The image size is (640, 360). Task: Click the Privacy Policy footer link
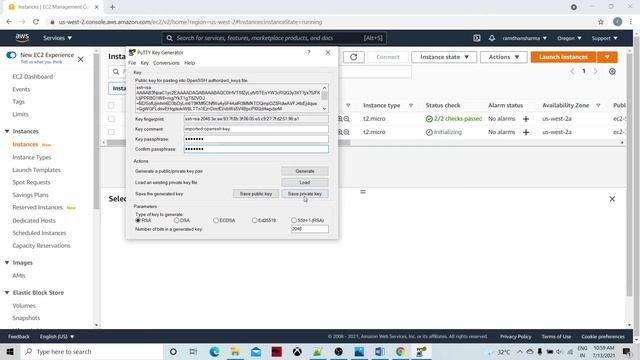click(516, 337)
